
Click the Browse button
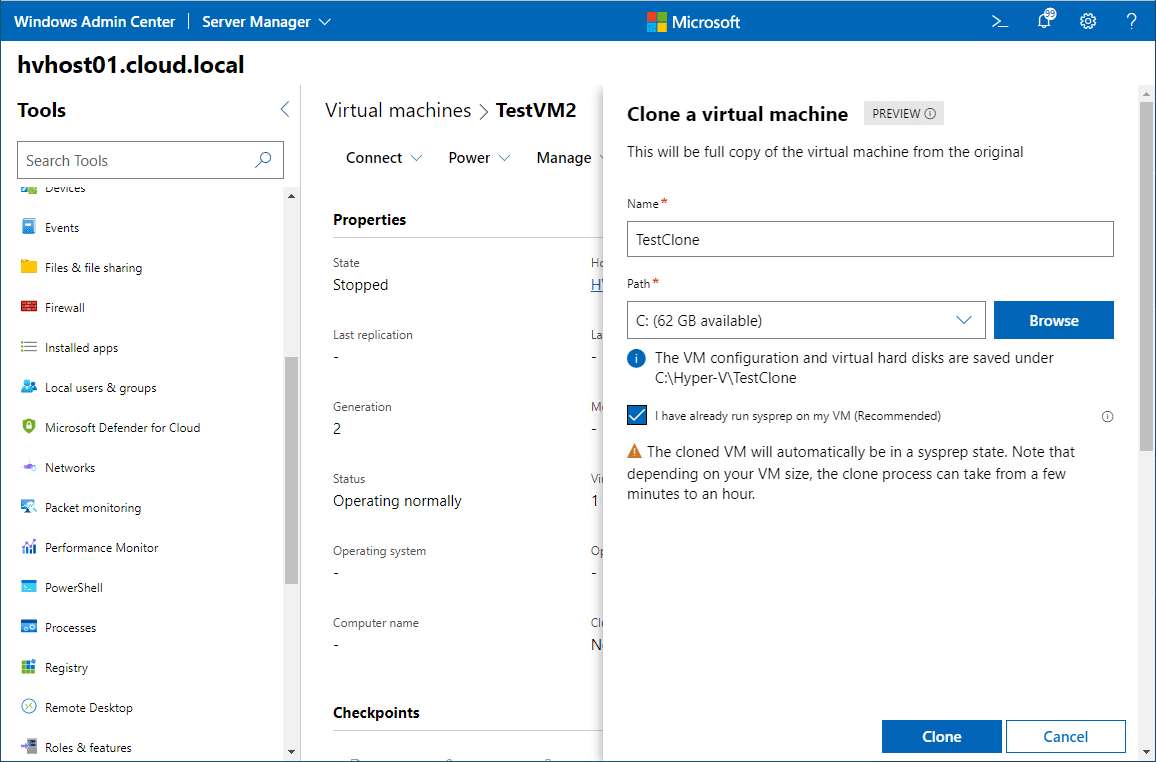pos(1054,320)
